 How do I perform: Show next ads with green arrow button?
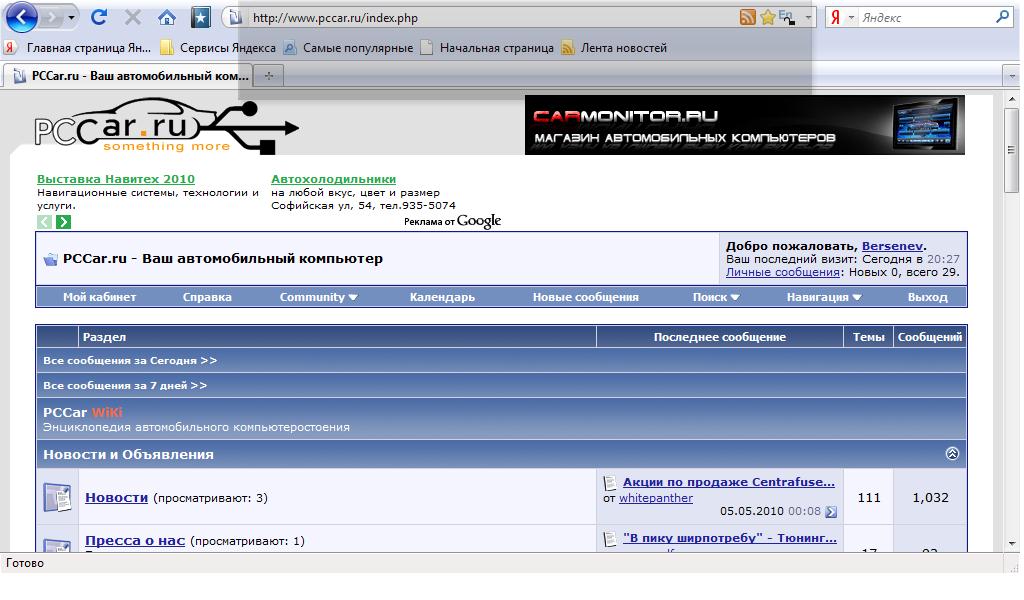pos(64,222)
